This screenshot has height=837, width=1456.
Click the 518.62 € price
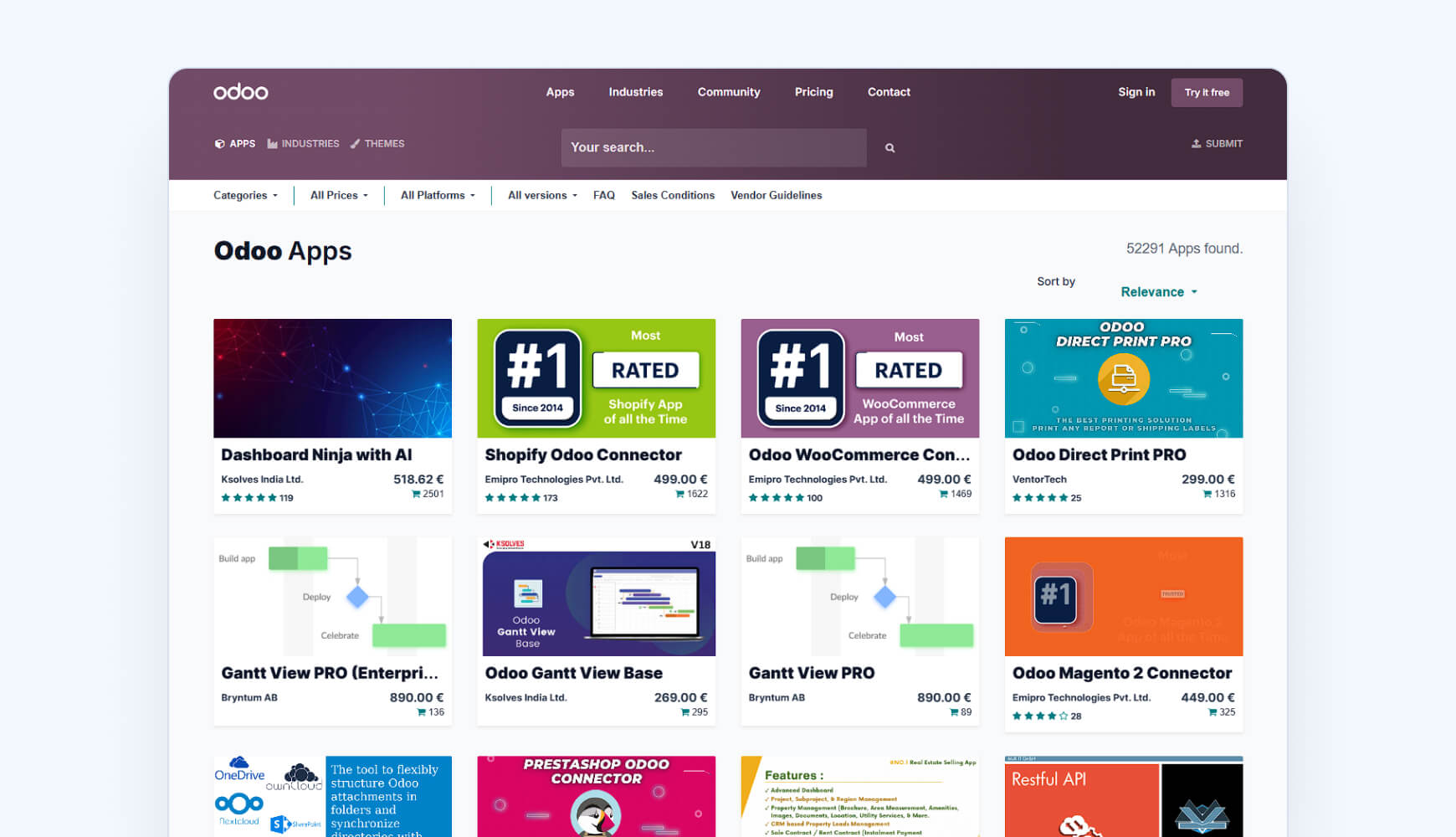click(x=418, y=480)
